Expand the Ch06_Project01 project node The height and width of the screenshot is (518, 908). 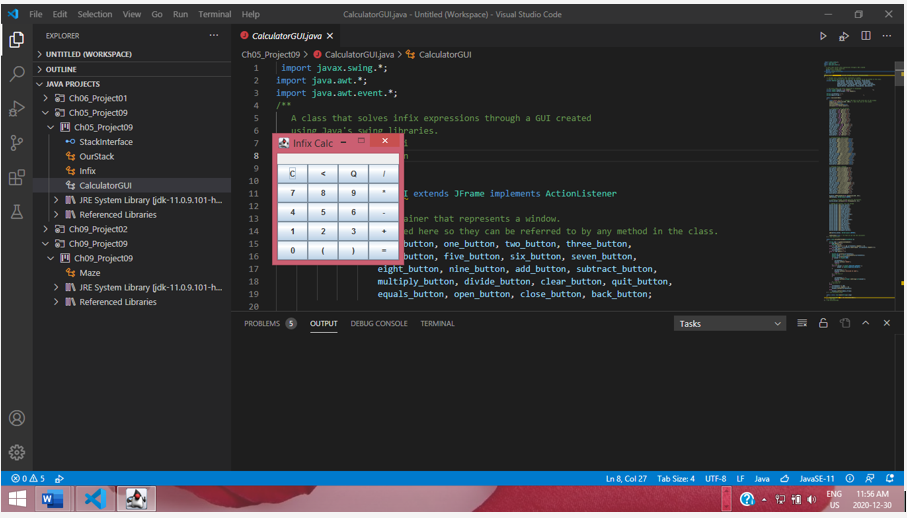[46, 98]
